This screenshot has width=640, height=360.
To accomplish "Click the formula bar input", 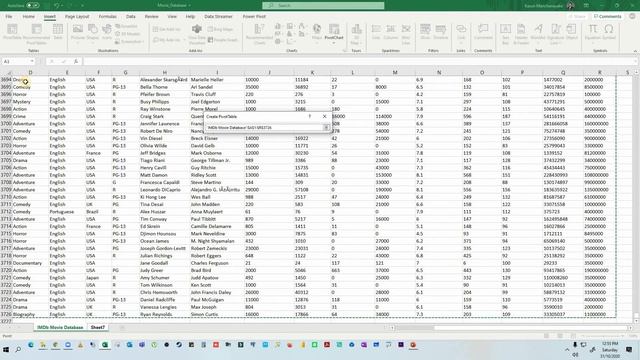I will 359,61.
